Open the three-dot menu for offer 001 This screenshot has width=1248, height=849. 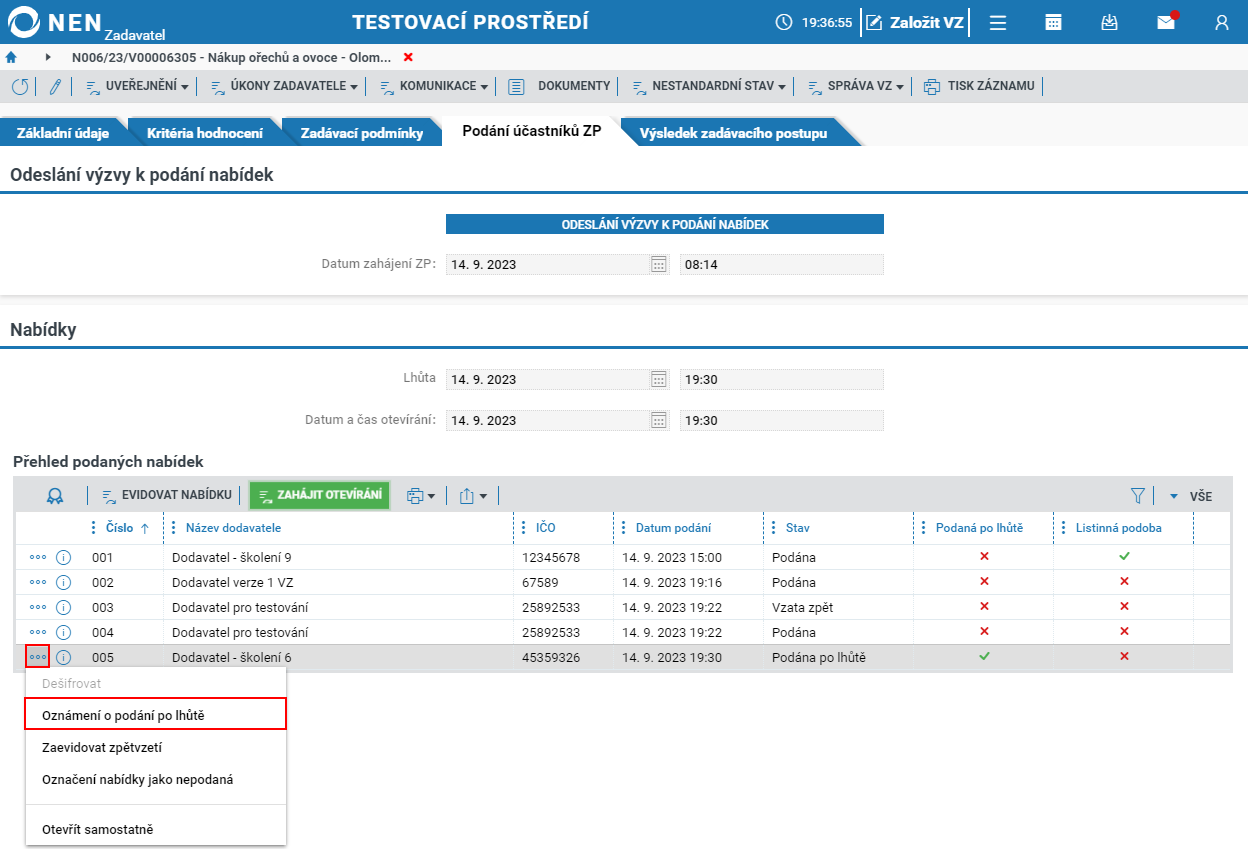pos(38,557)
